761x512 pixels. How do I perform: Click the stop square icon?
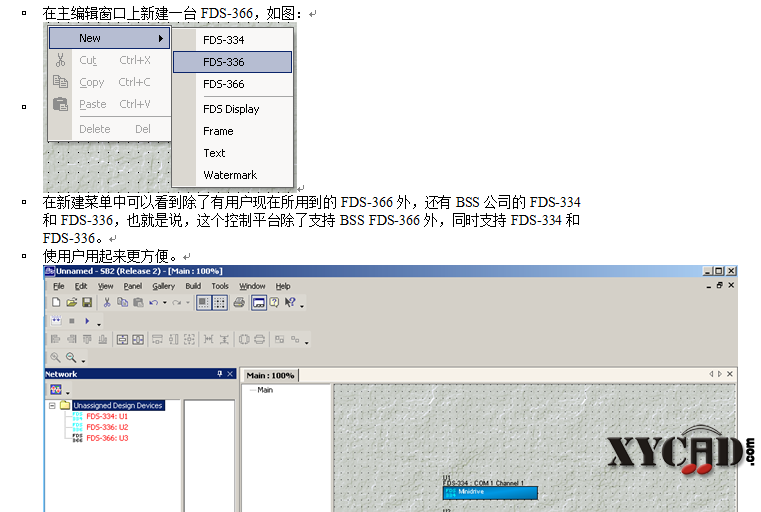coord(72,321)
